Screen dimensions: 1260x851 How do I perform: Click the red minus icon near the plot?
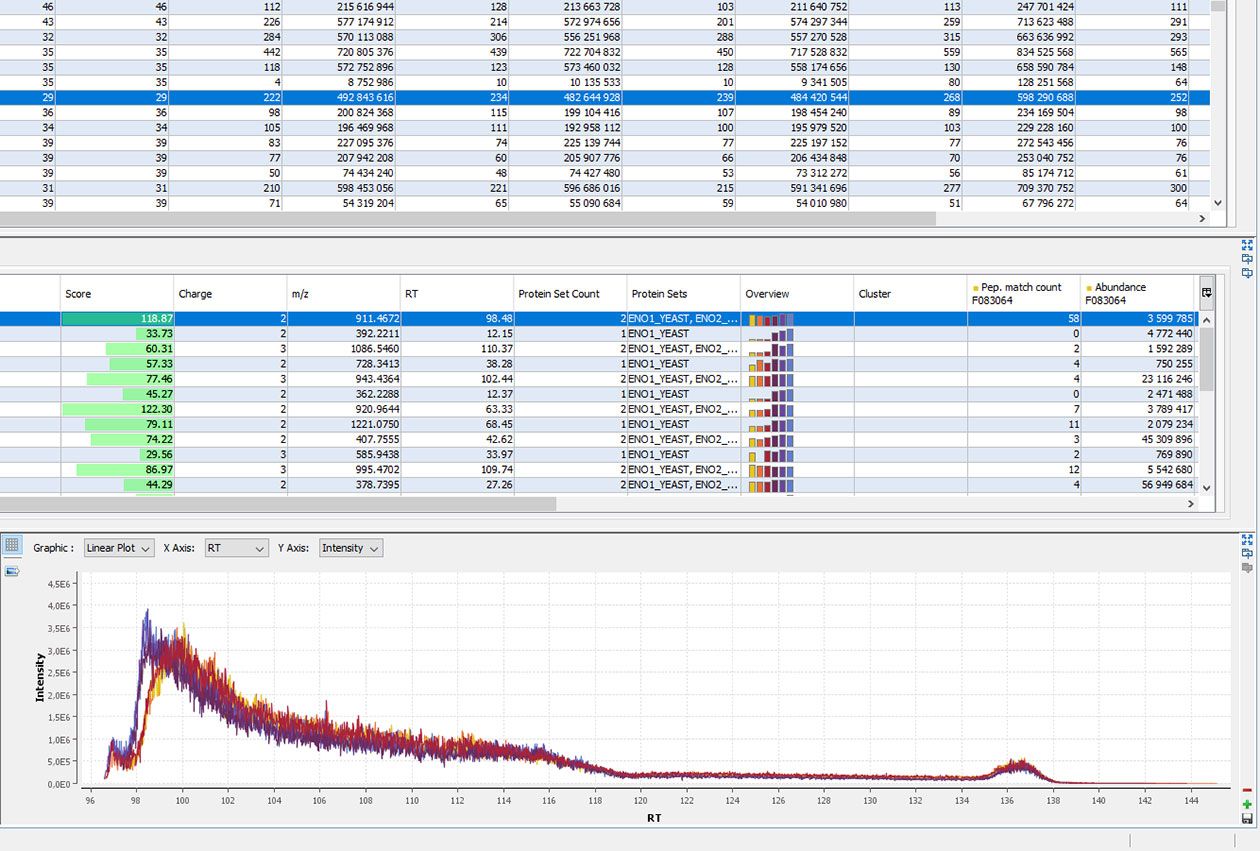pyautogui.click(x=1247, y=790)
